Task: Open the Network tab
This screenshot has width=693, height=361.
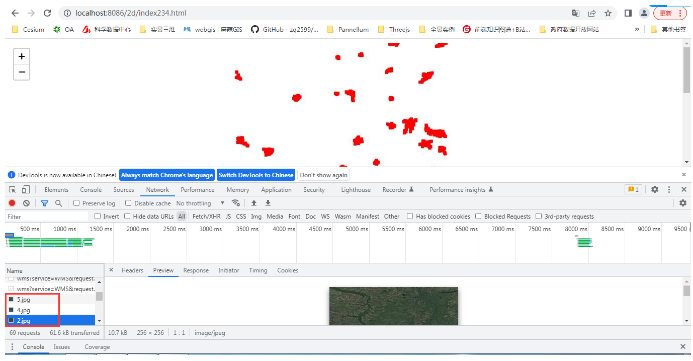Action: pos(157,190)
